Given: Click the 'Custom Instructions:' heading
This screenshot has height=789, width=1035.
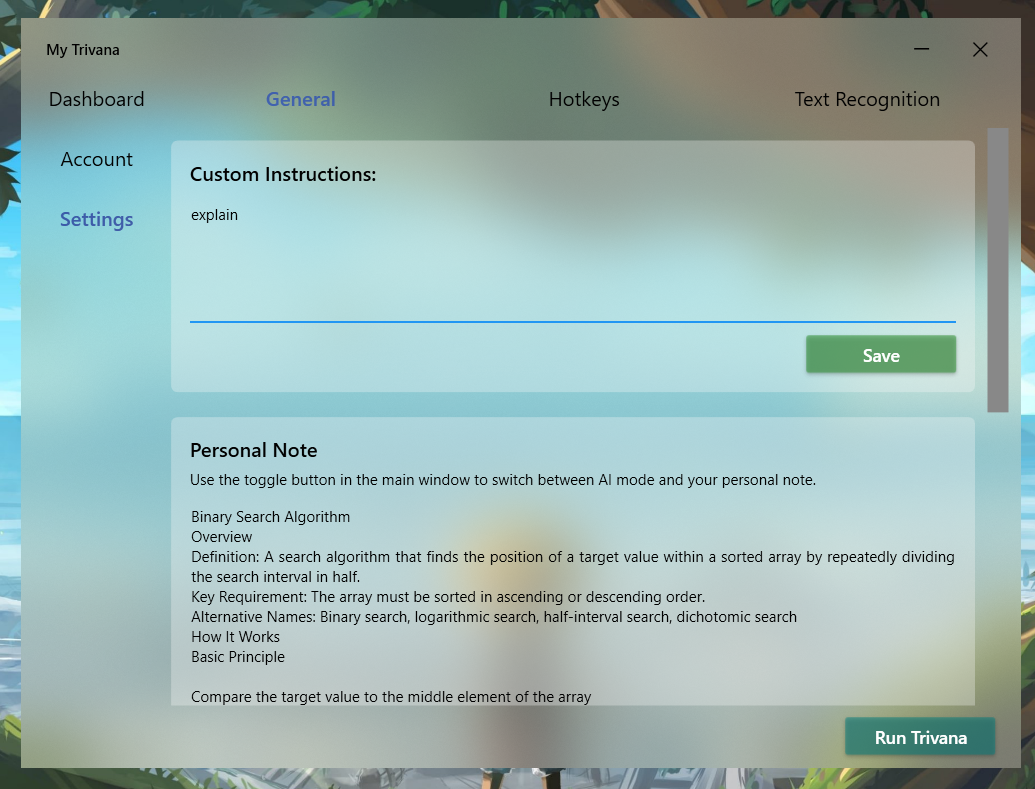Looking at the screenshot, I should (283, 174).
